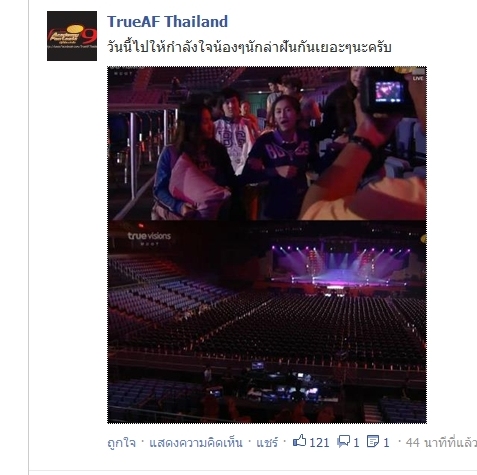This screenshot has width=477, height=475.
Task: Click the แสดงความคิดเห็น (Comment) link
Action: (196, 443)
